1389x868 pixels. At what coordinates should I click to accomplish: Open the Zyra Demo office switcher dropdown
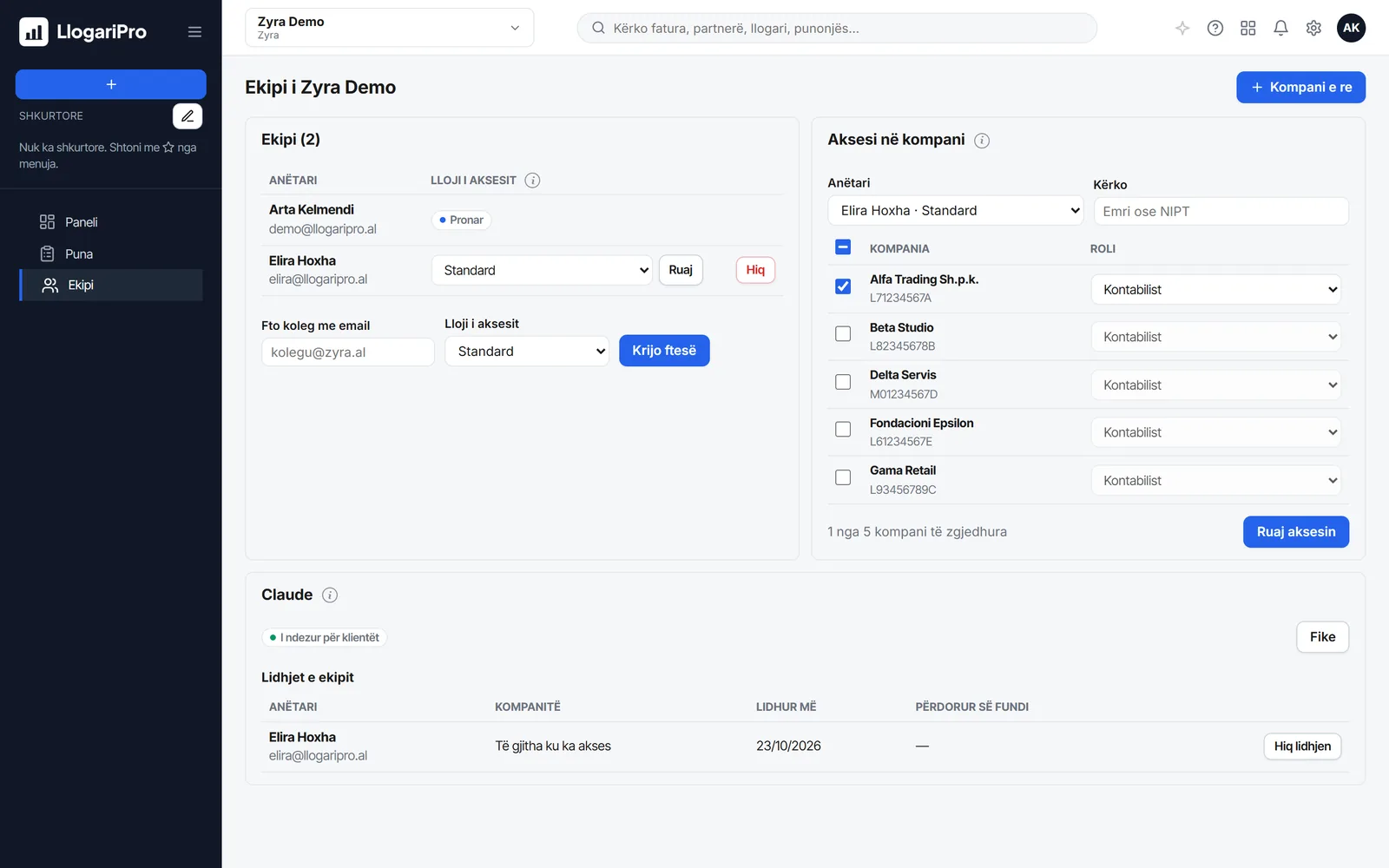click(389, 28)
